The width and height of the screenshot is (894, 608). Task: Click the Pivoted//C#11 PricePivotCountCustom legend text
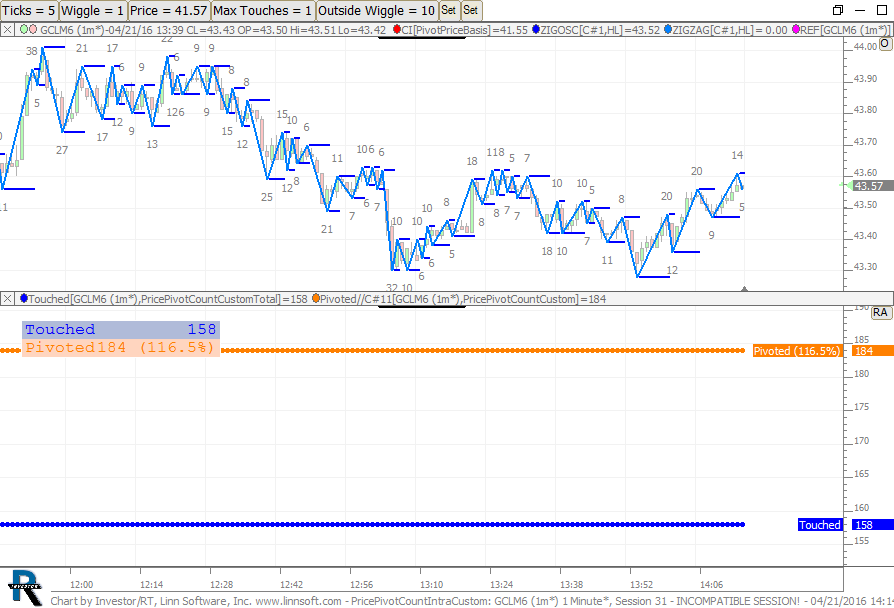pos(463,299)
